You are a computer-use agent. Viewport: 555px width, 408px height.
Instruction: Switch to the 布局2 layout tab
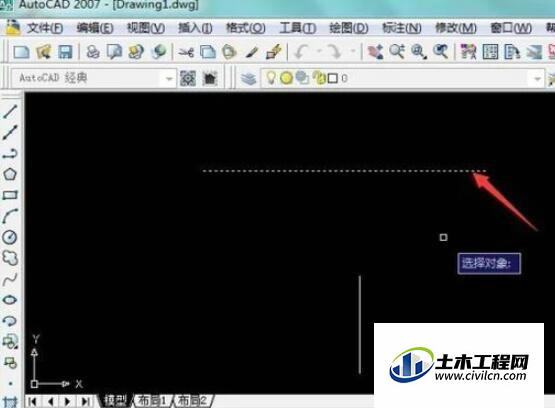(x=193, y=401)
